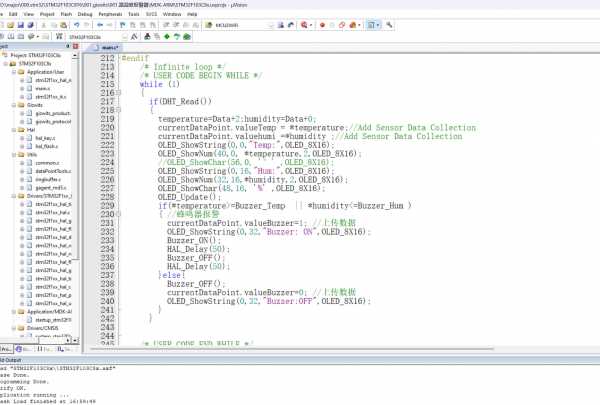The height and width of the screenshot is (405, 600).
Task: Open the Configuration wrench icon
Action: 389,25
